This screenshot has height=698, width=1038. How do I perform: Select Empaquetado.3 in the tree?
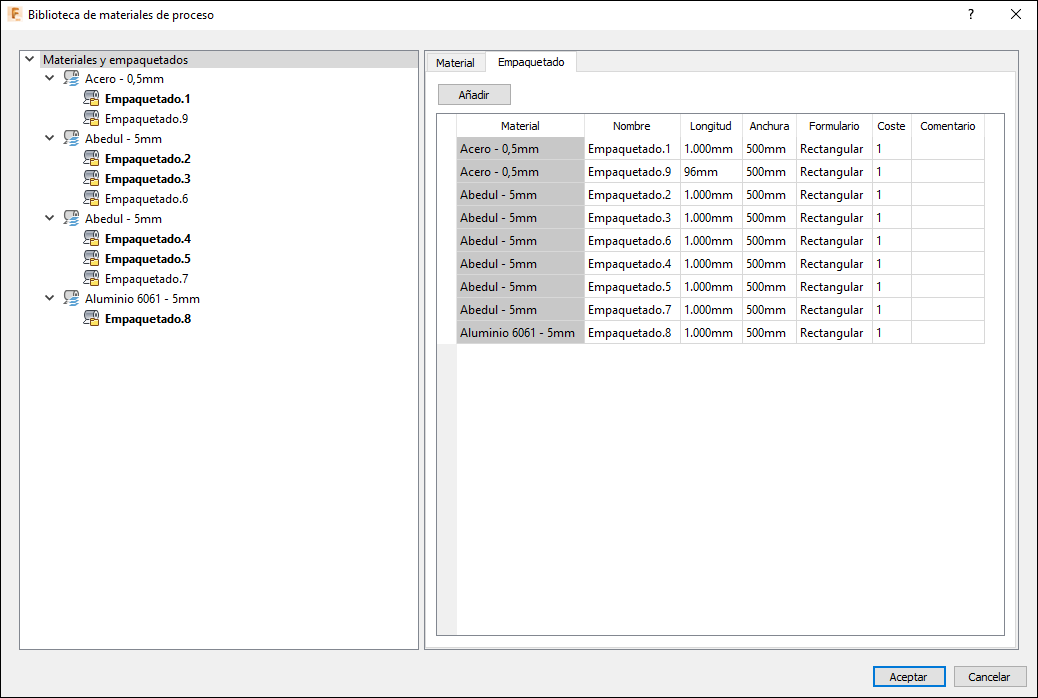(x=148, y=179)
